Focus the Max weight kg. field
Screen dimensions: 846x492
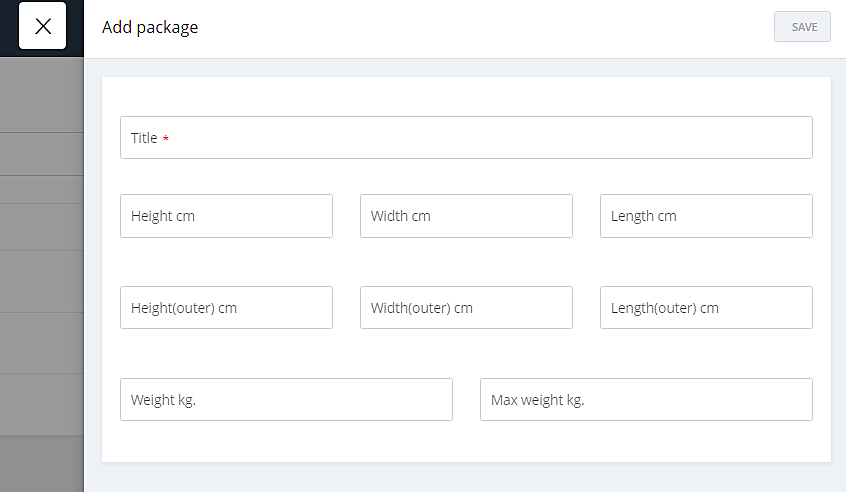click(646, 400)
